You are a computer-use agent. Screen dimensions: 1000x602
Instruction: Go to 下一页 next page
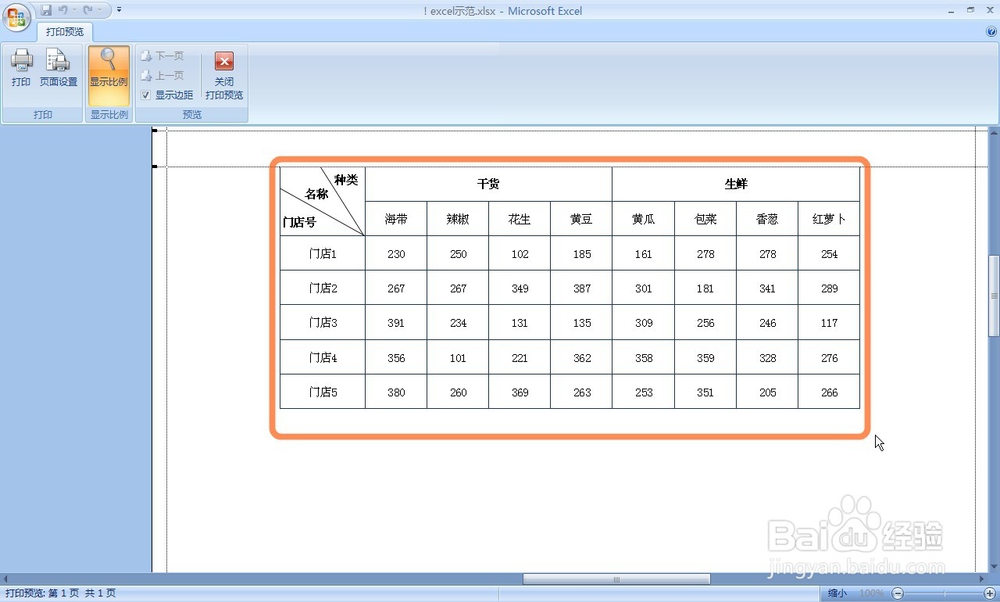pyautogui.click(x=163, y=55)
